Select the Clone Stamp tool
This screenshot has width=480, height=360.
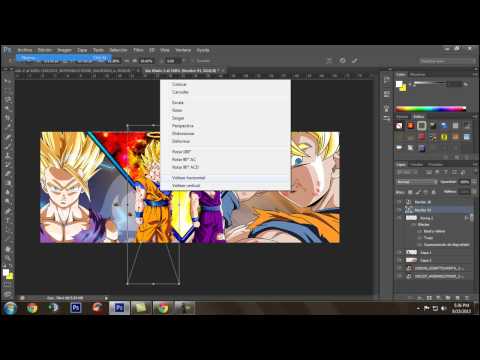(8, 155)
